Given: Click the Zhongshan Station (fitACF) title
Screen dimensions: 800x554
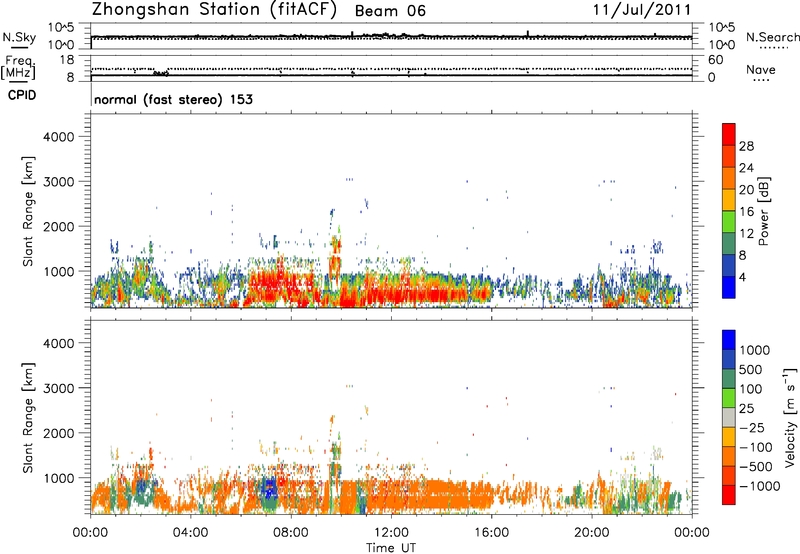Looking at the screenshot, I should pyautogui.click(x=214, y=10).
